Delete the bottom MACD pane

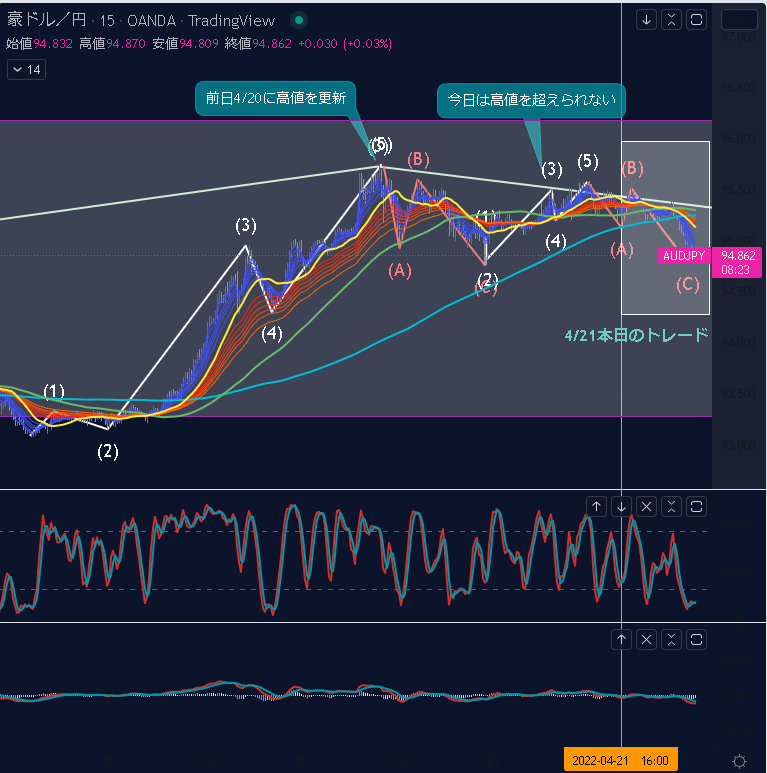point(647,640)
